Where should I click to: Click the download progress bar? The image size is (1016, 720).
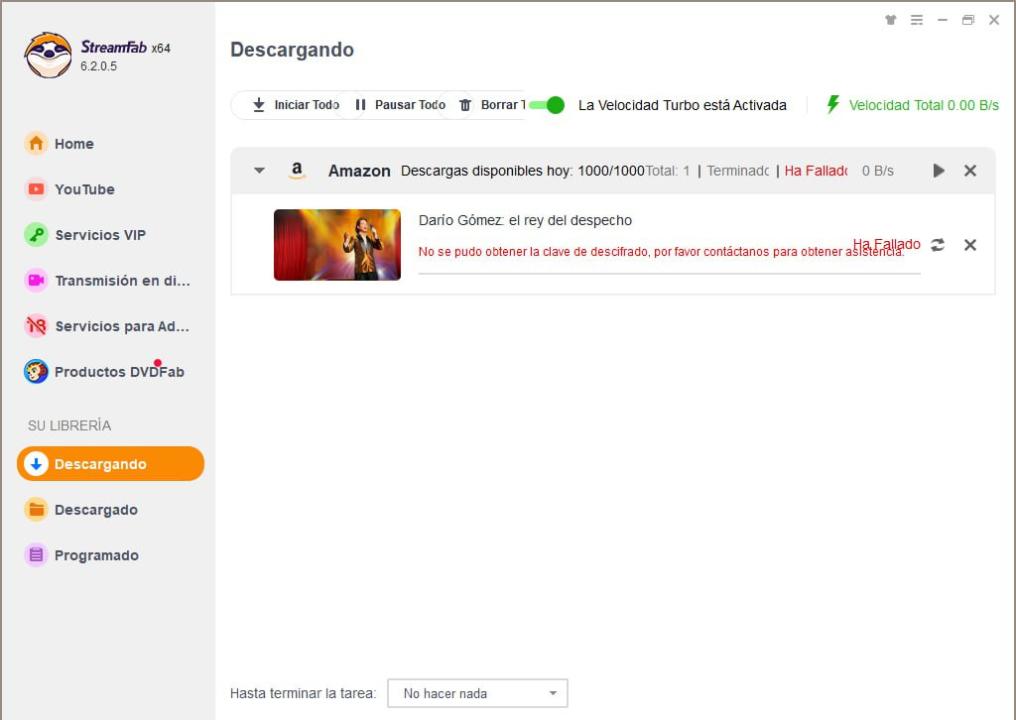669,273
